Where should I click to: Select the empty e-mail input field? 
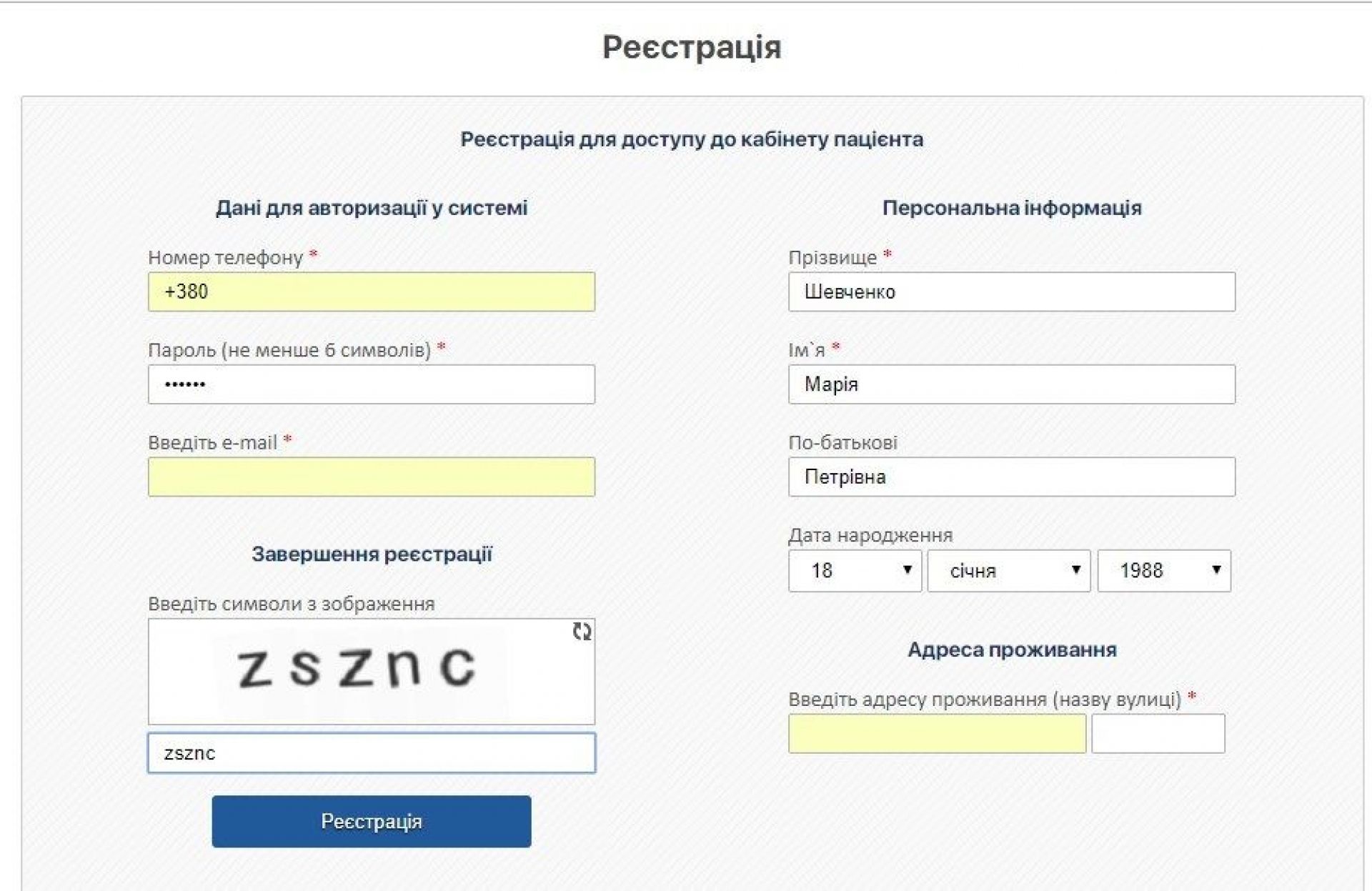[x=372, y=477]
